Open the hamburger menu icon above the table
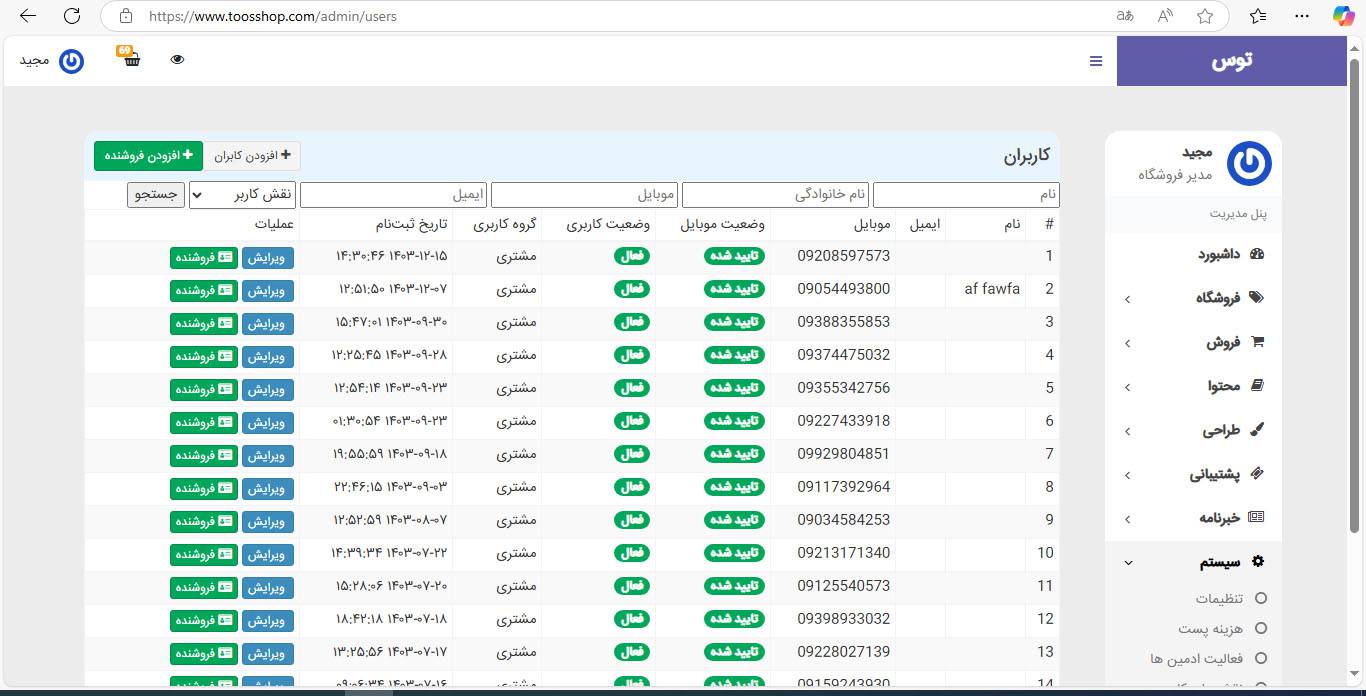 point(1095,61)
